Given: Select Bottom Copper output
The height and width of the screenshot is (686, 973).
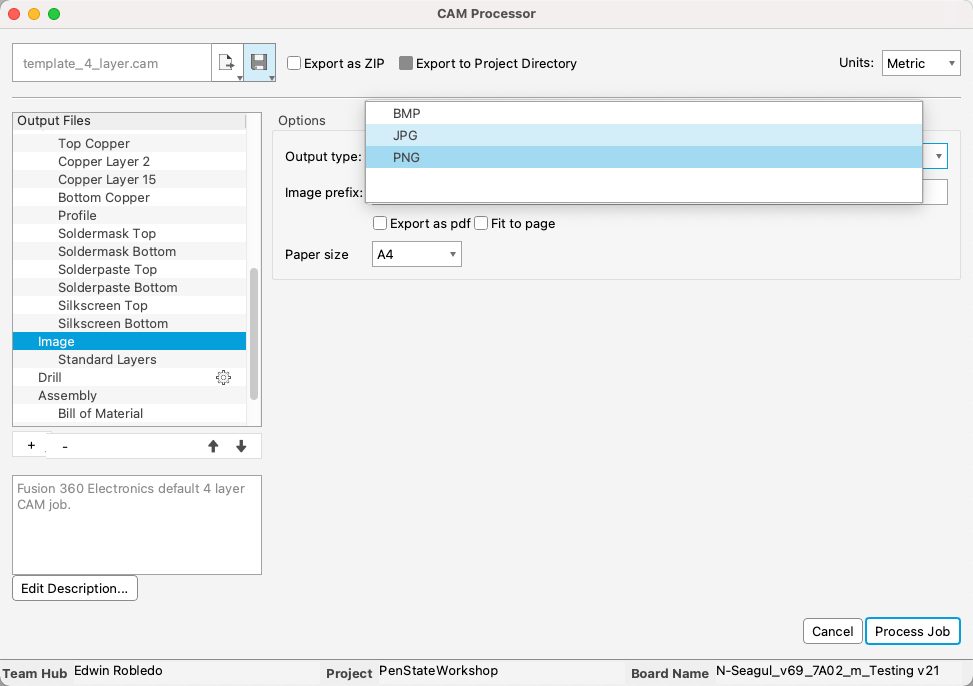Looking at the screenshot, I should (129, 197).
